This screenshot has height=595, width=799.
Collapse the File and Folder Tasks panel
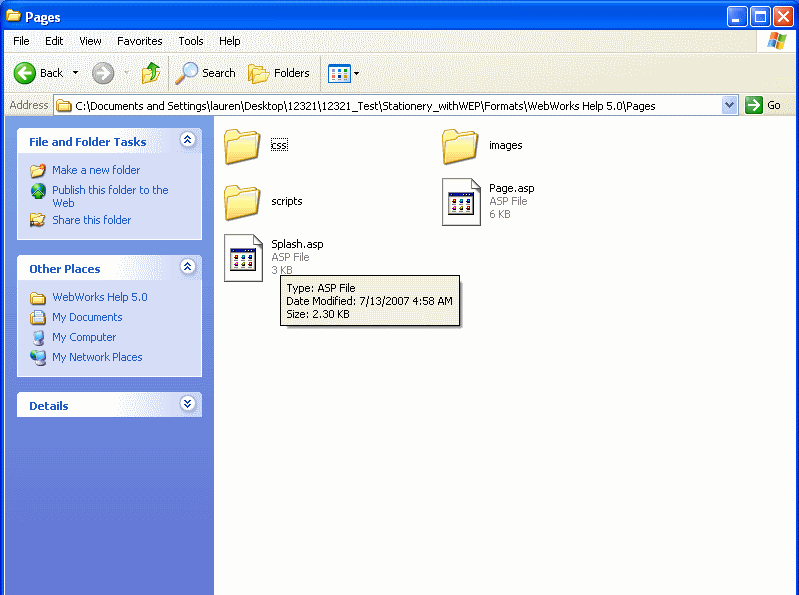187,141
